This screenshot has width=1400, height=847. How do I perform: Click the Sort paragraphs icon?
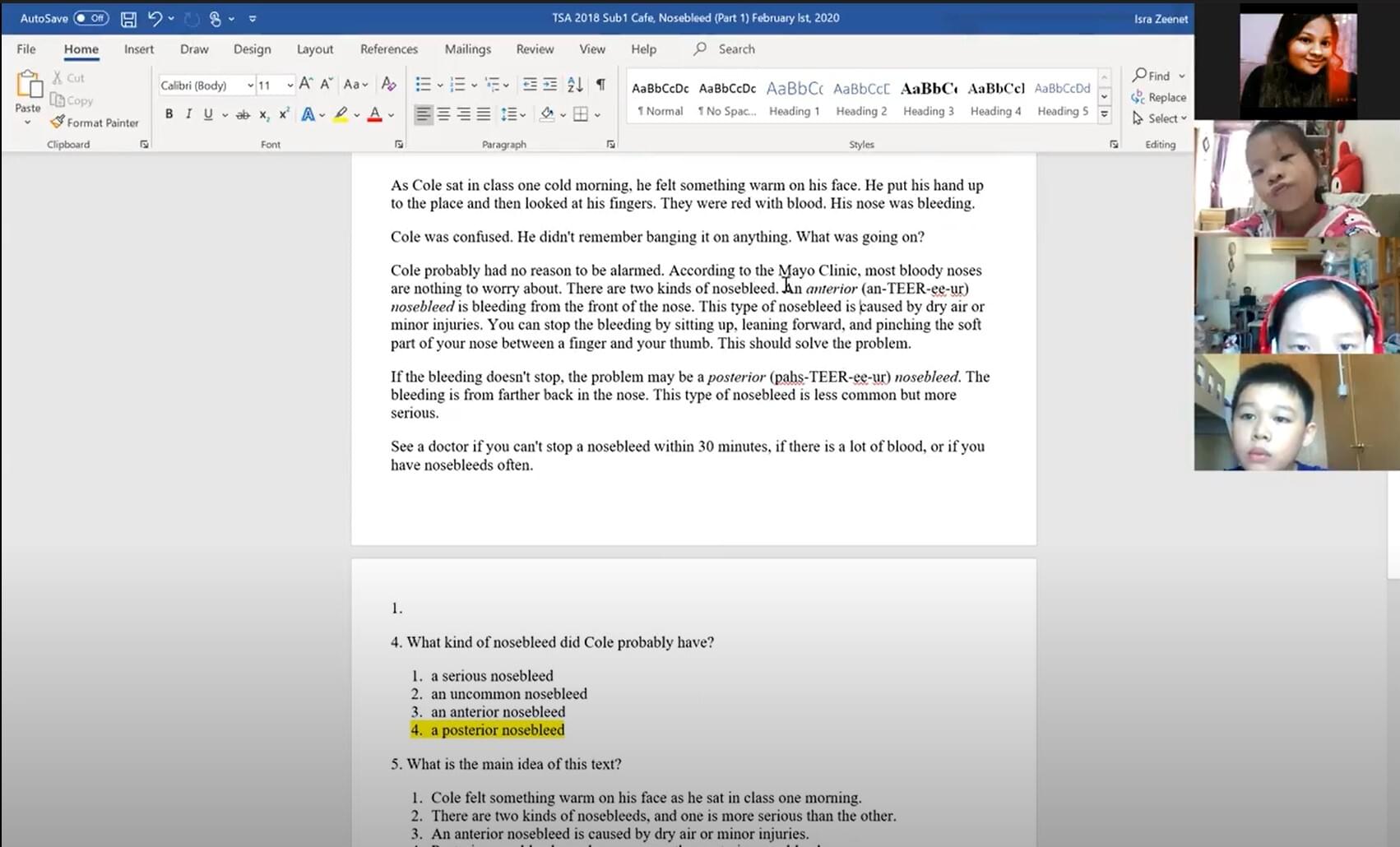[x=575, y=84]
